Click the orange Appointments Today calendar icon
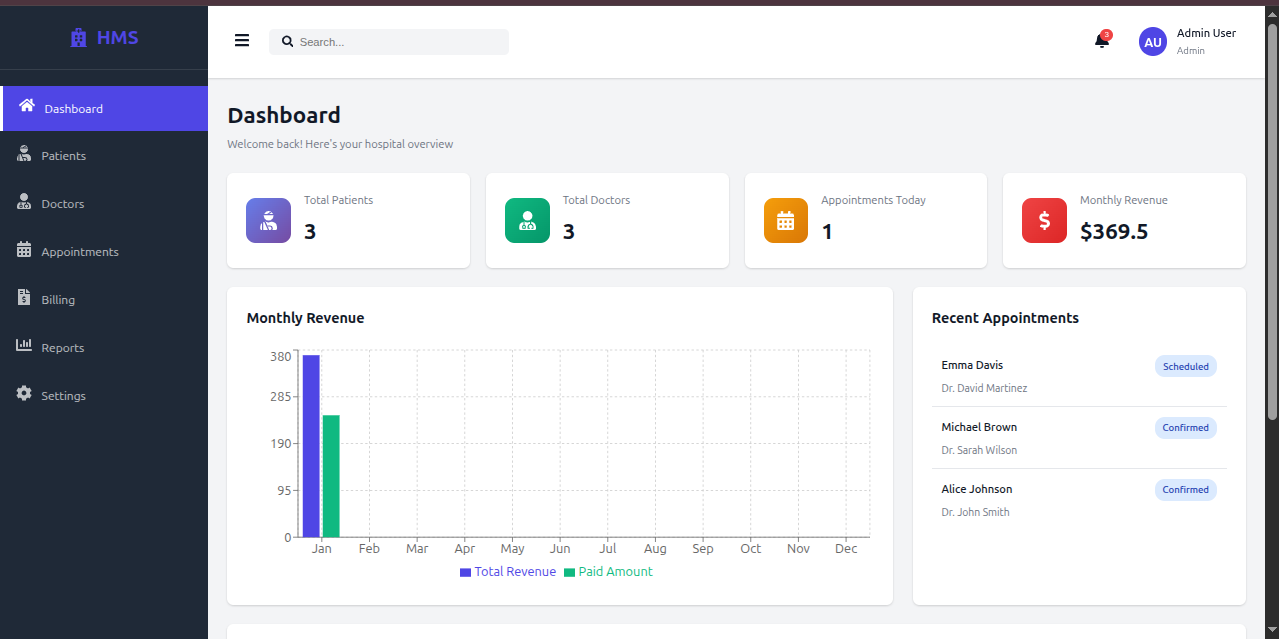The image size is (1279, 639). (786, 220)
